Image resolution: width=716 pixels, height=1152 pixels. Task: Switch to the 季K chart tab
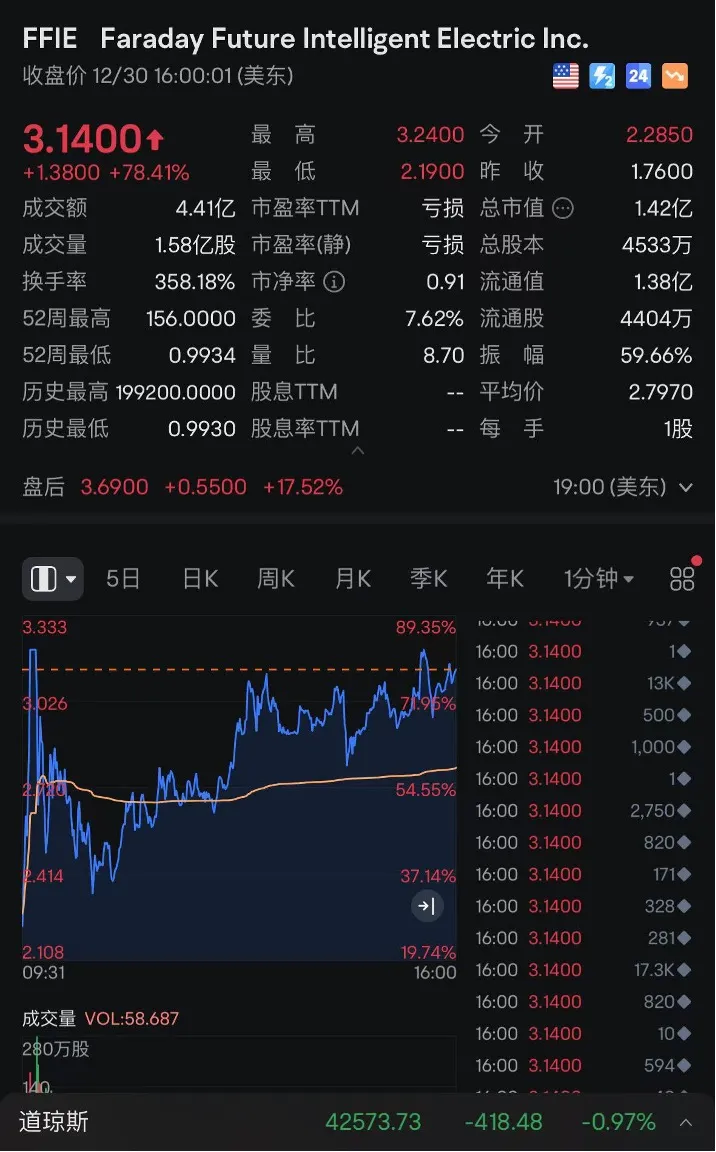click(x=429, y=579)
